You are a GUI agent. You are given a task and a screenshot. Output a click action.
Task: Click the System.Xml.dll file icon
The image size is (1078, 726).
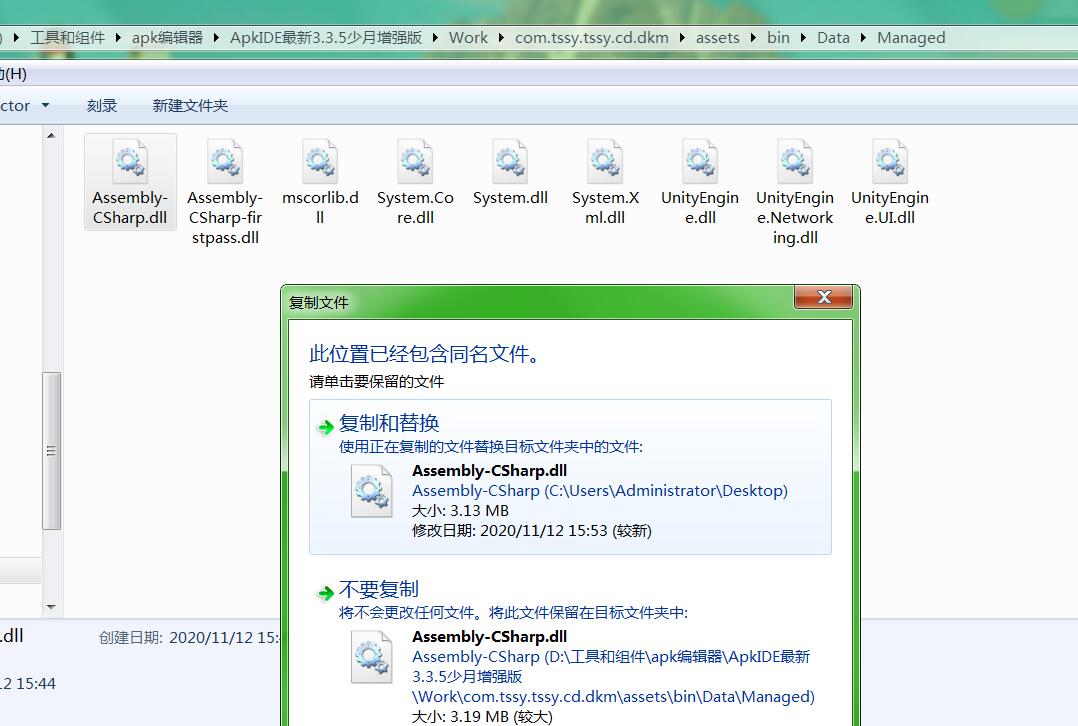(605, 162)
